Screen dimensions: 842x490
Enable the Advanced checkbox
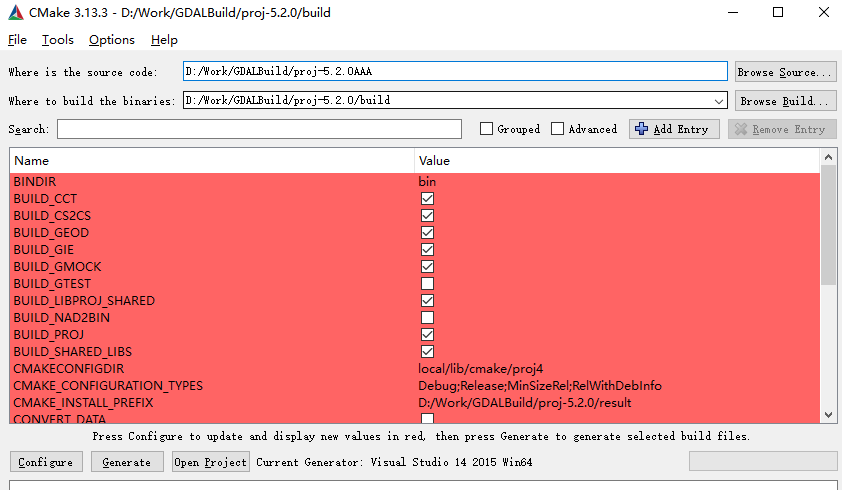(x=557, y=129)
